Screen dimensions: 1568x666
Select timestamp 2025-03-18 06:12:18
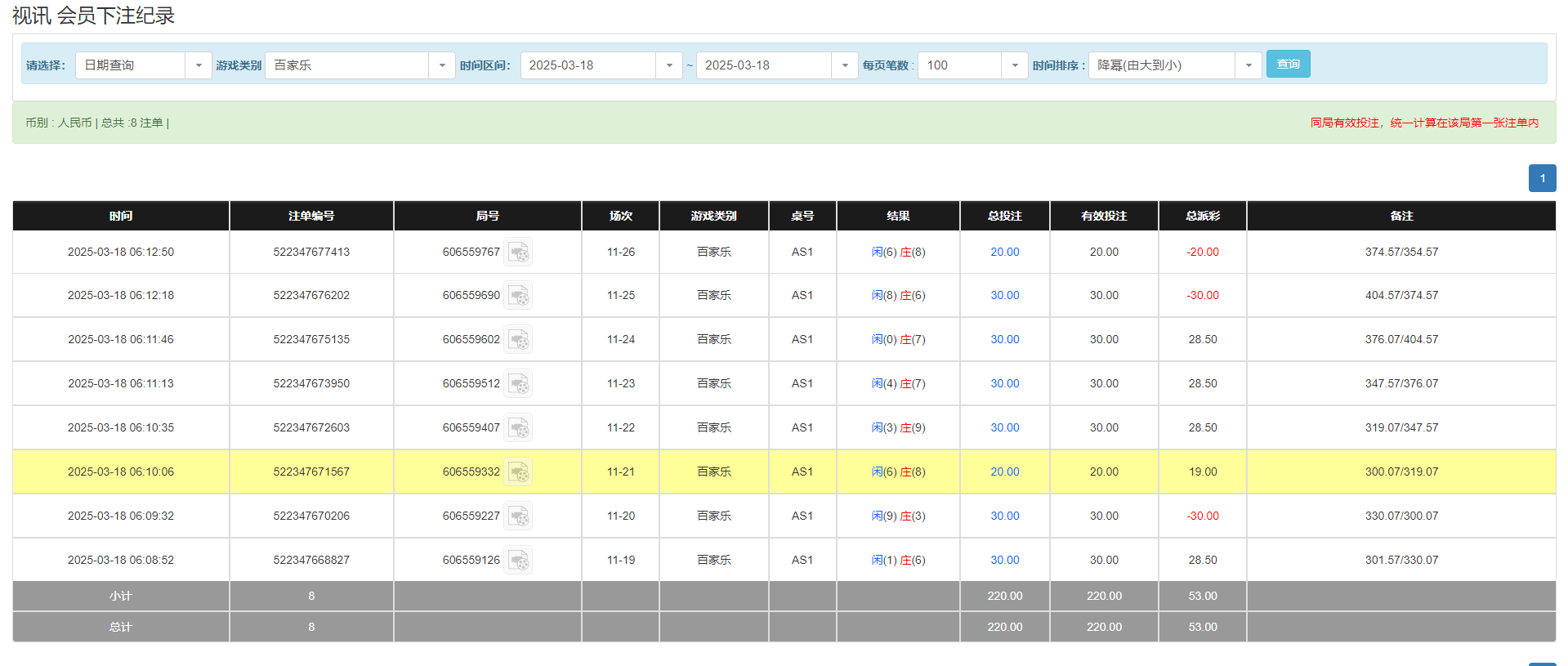click(x=121, y=296)
